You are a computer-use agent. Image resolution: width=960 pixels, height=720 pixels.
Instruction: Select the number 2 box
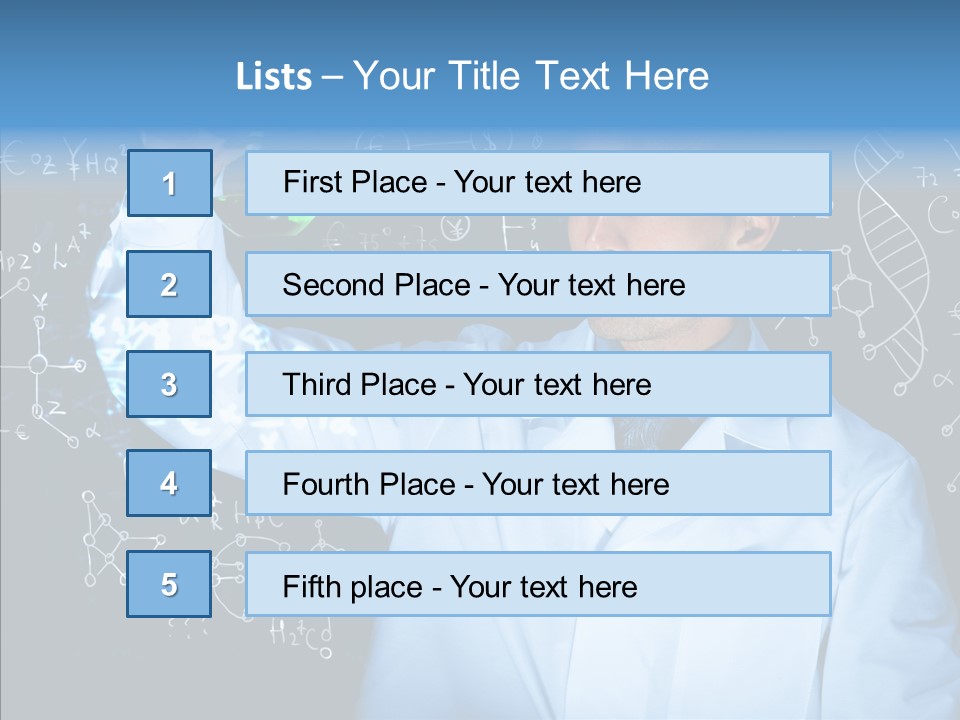(x=169, y=284)
